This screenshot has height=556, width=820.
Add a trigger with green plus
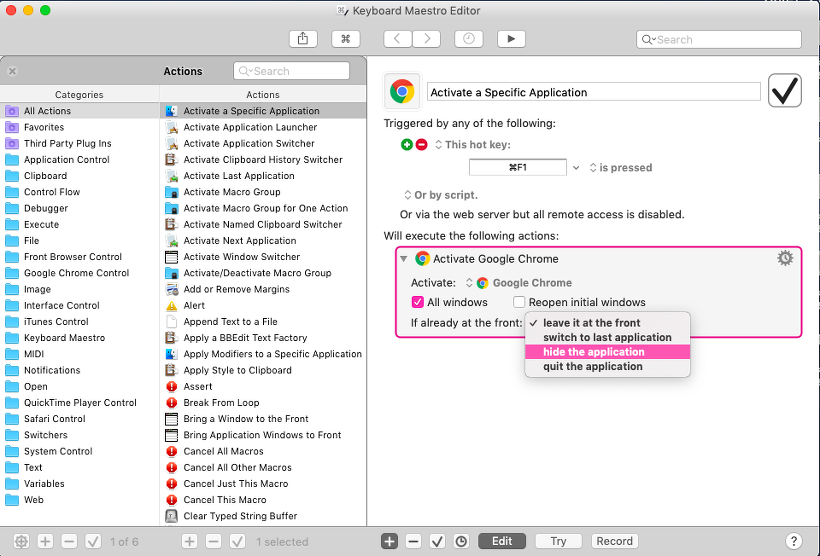point(407,144)
